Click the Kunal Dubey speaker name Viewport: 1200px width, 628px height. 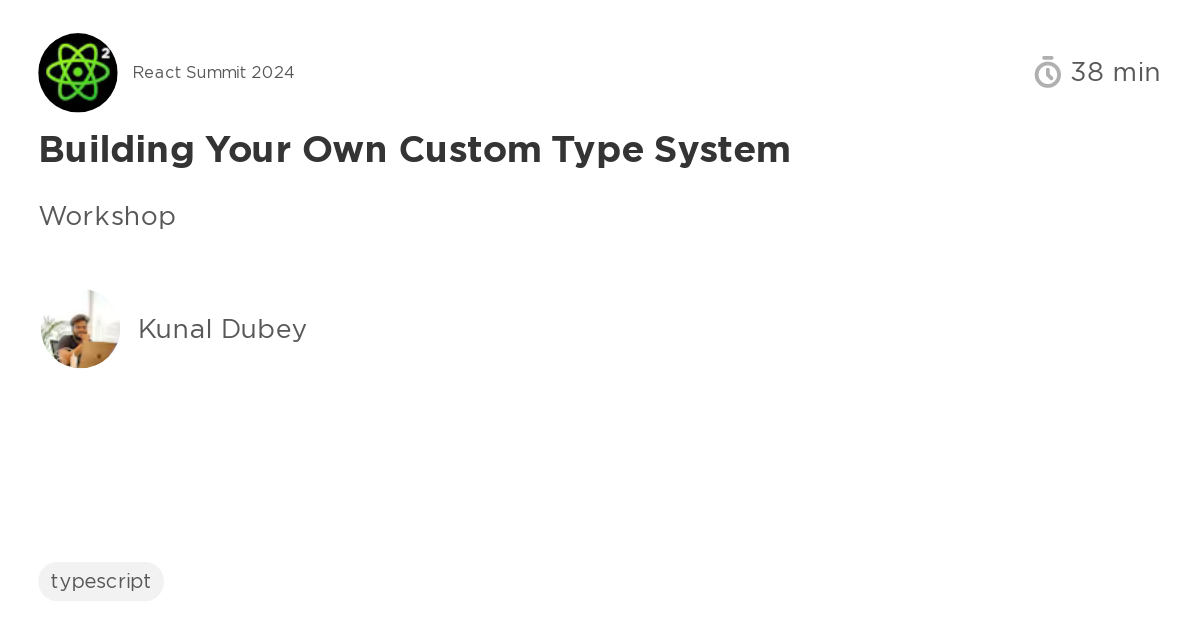point(222,329)
